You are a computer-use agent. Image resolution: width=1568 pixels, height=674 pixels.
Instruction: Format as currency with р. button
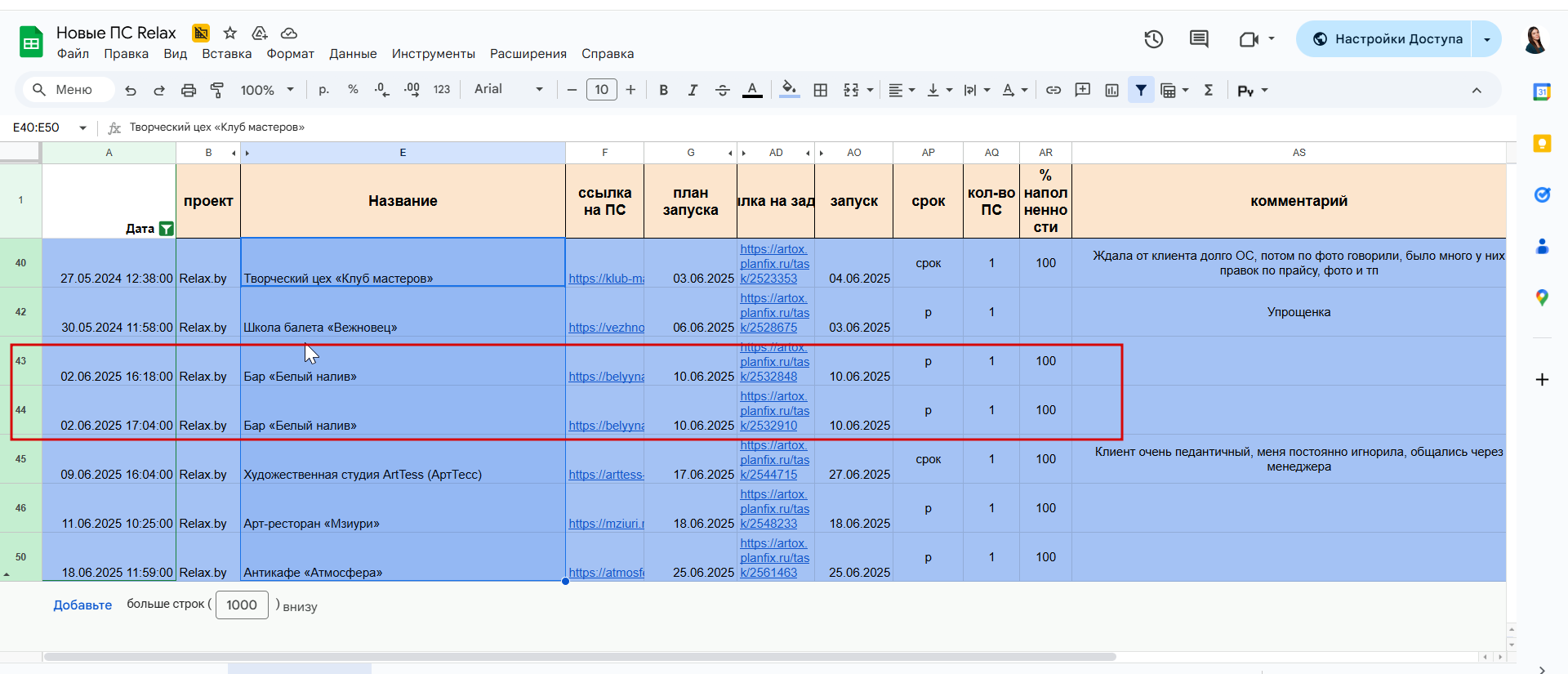[323, 90]
